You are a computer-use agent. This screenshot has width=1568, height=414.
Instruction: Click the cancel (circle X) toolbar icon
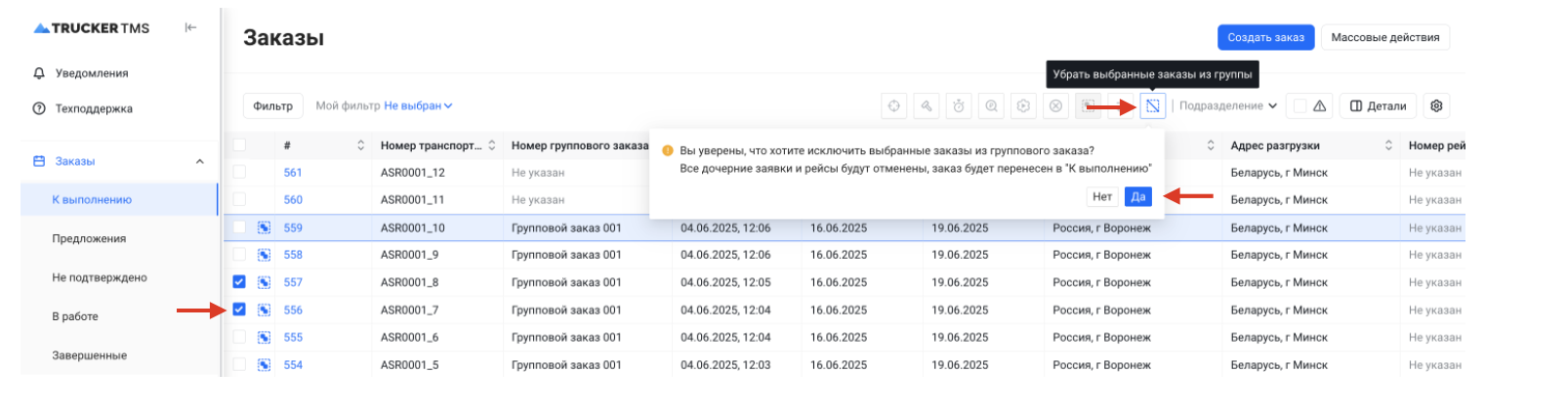[1055, 106]
